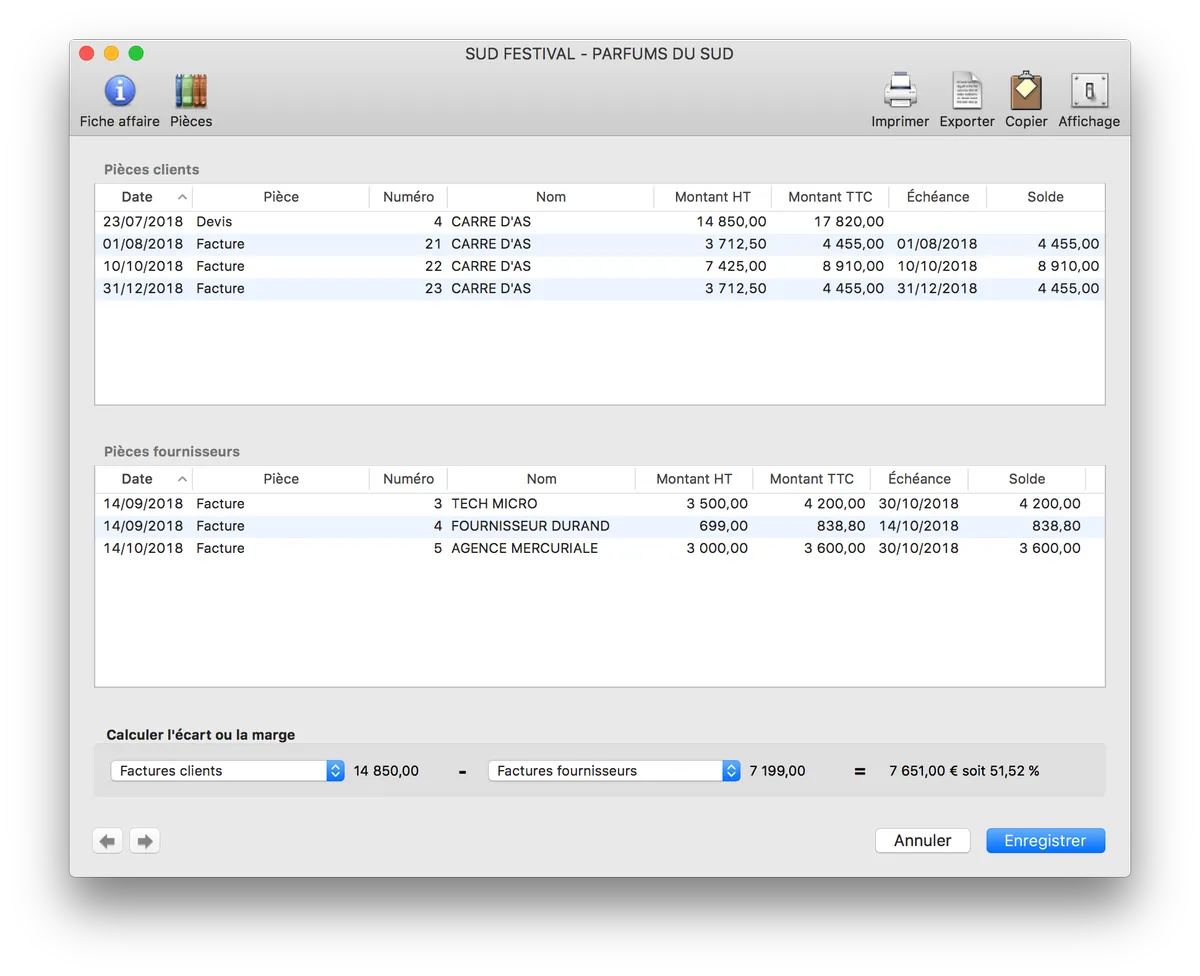
Task: Click the 699,00 Montant HT cell
Action: [723, 526]
